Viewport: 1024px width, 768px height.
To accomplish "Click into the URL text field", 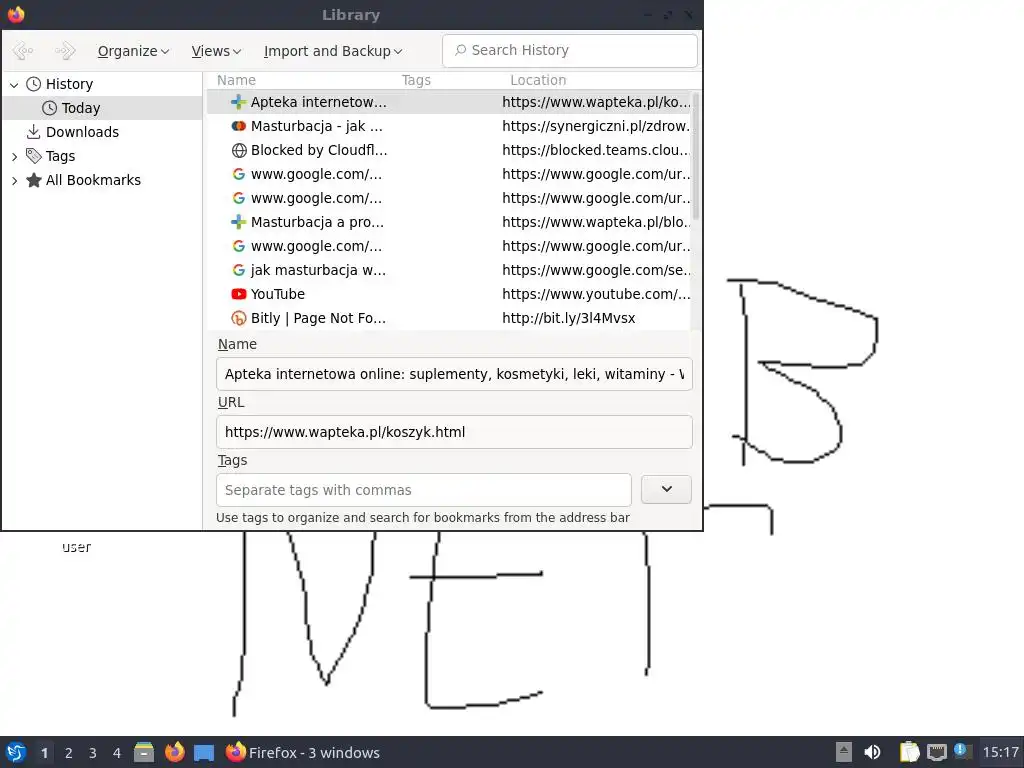I will click(455, 432).
